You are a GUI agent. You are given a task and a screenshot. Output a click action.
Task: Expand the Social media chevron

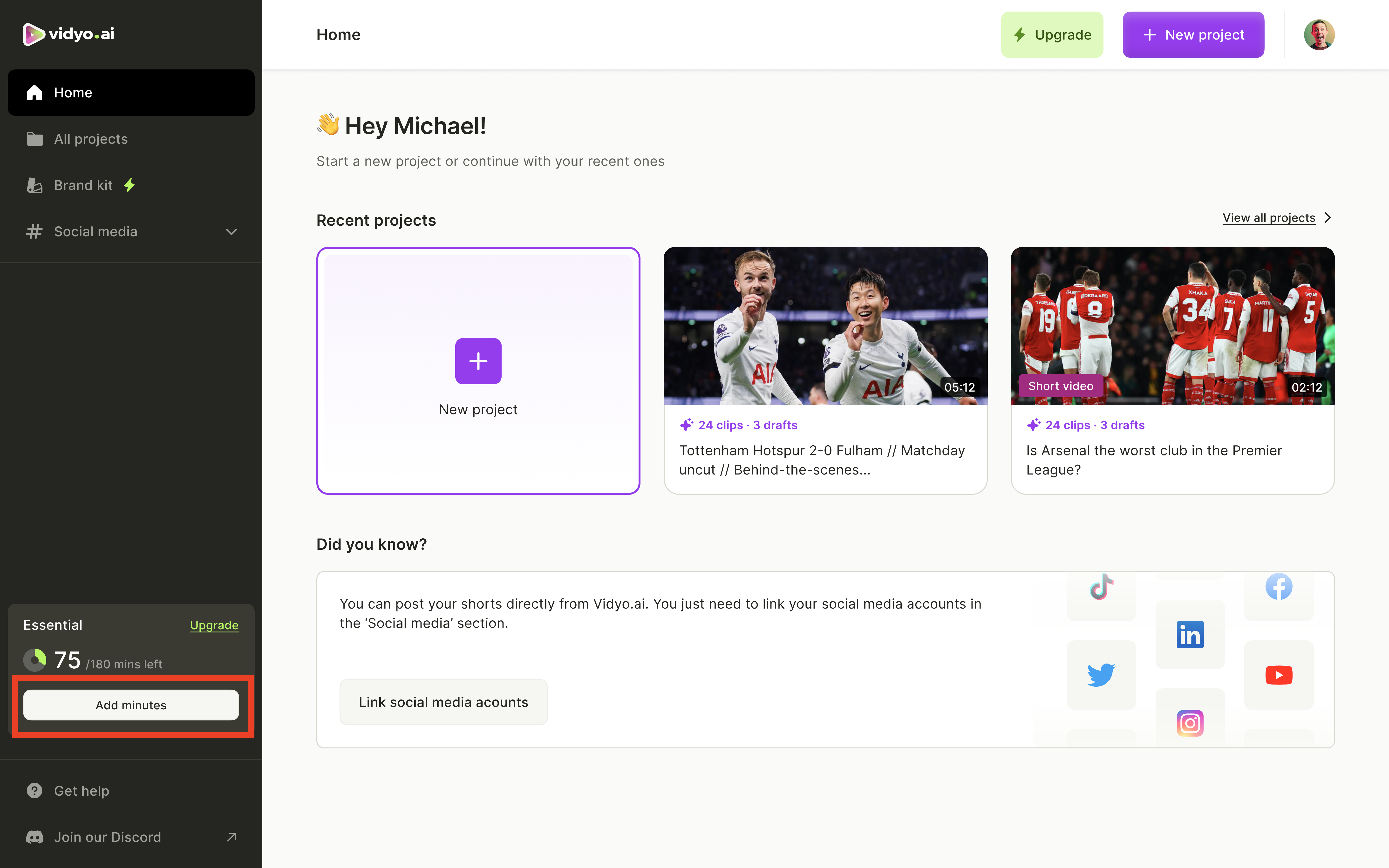tap(231, 232)
